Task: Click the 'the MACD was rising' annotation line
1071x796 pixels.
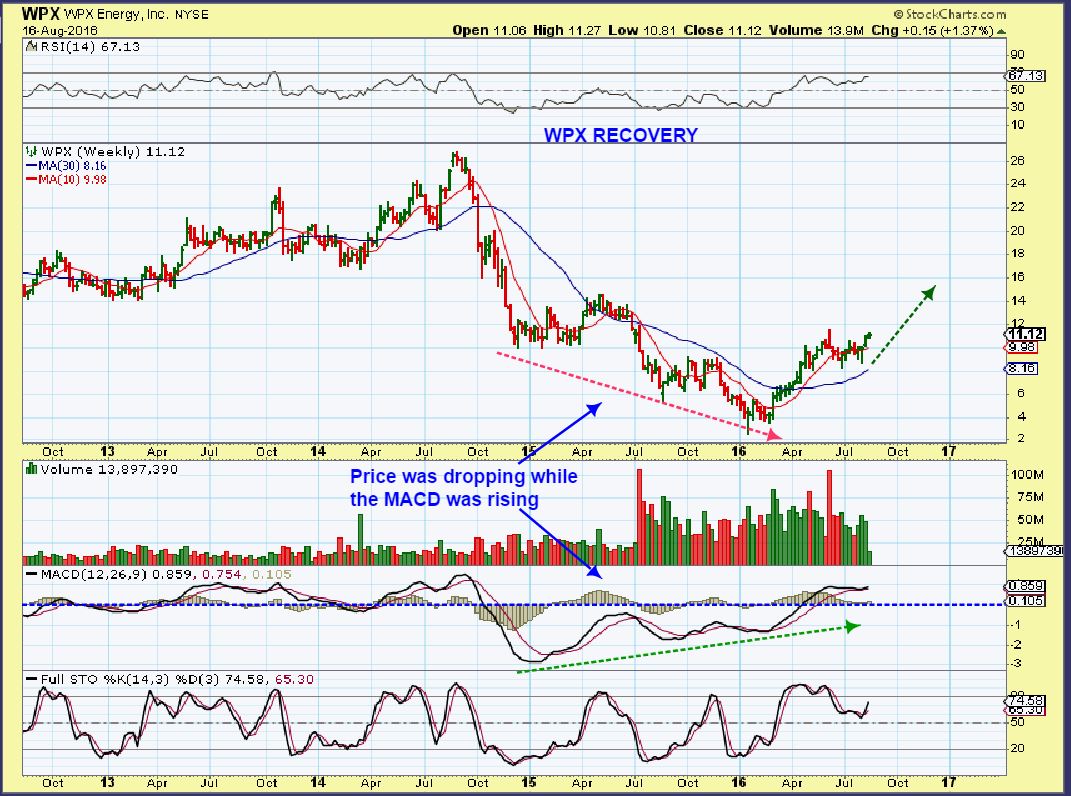Action: coord(445,499)
